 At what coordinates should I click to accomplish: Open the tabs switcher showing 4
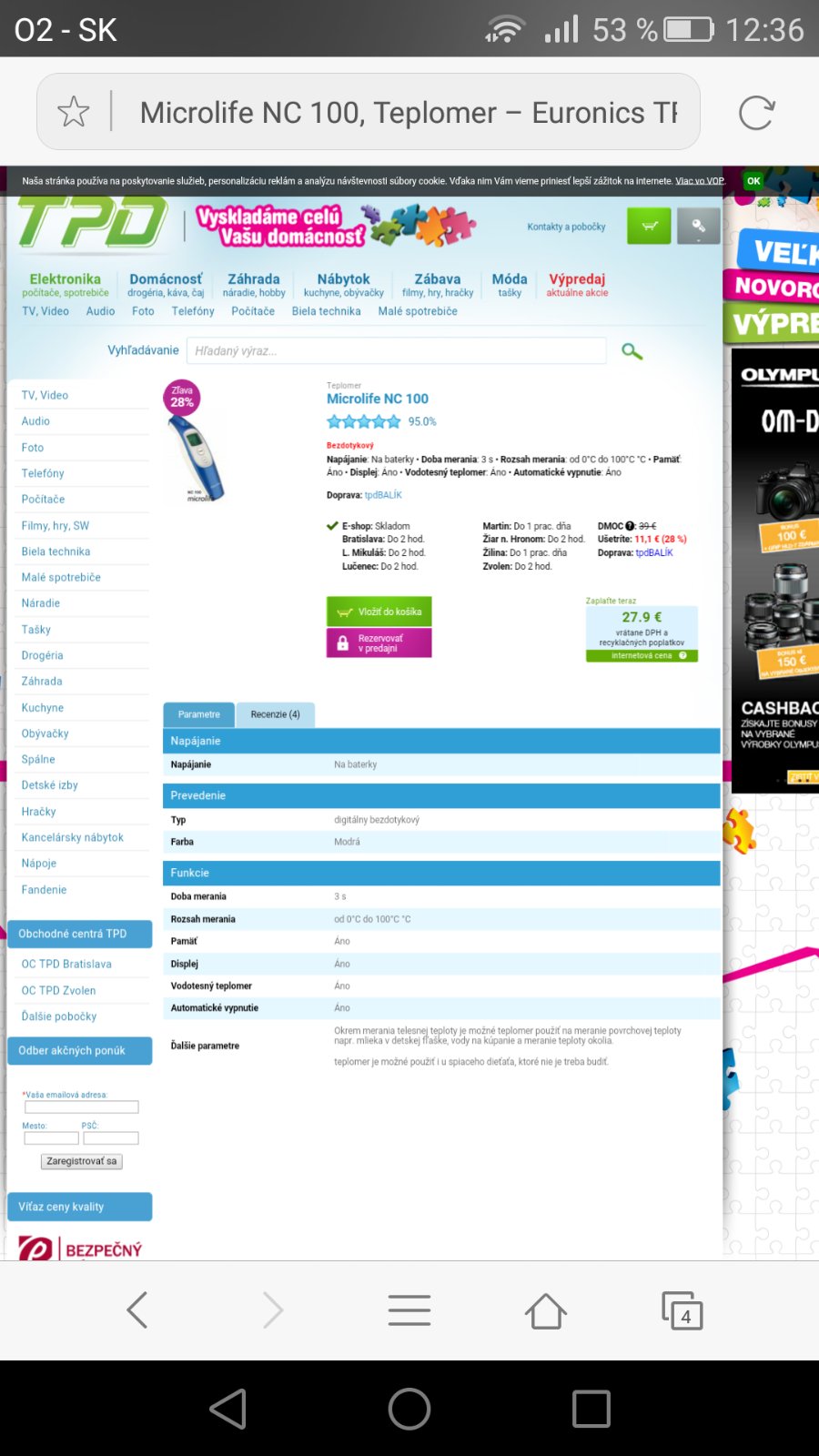pos(682,1310)
